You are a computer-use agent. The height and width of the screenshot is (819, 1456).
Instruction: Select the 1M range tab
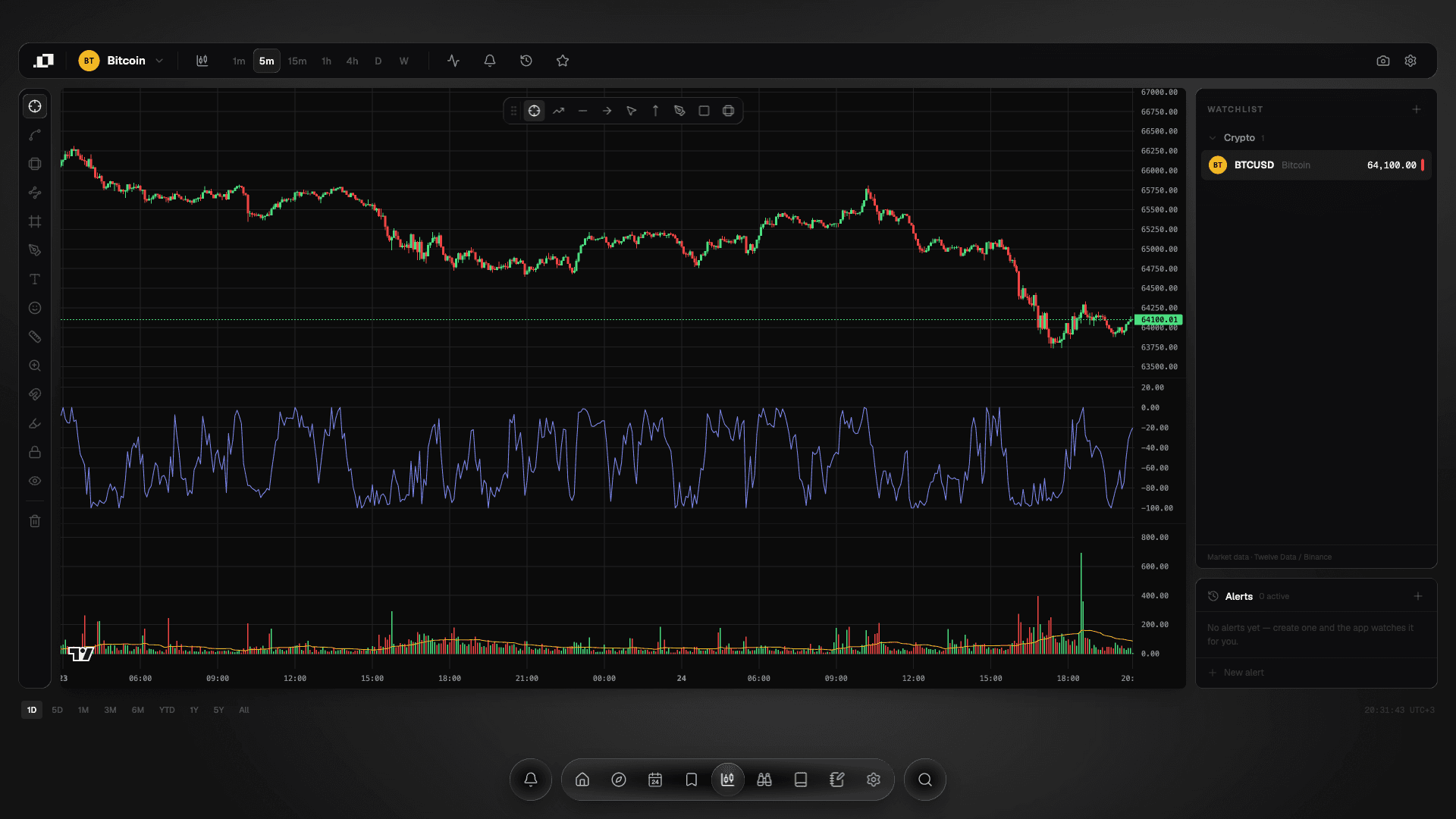coord(83,711)
